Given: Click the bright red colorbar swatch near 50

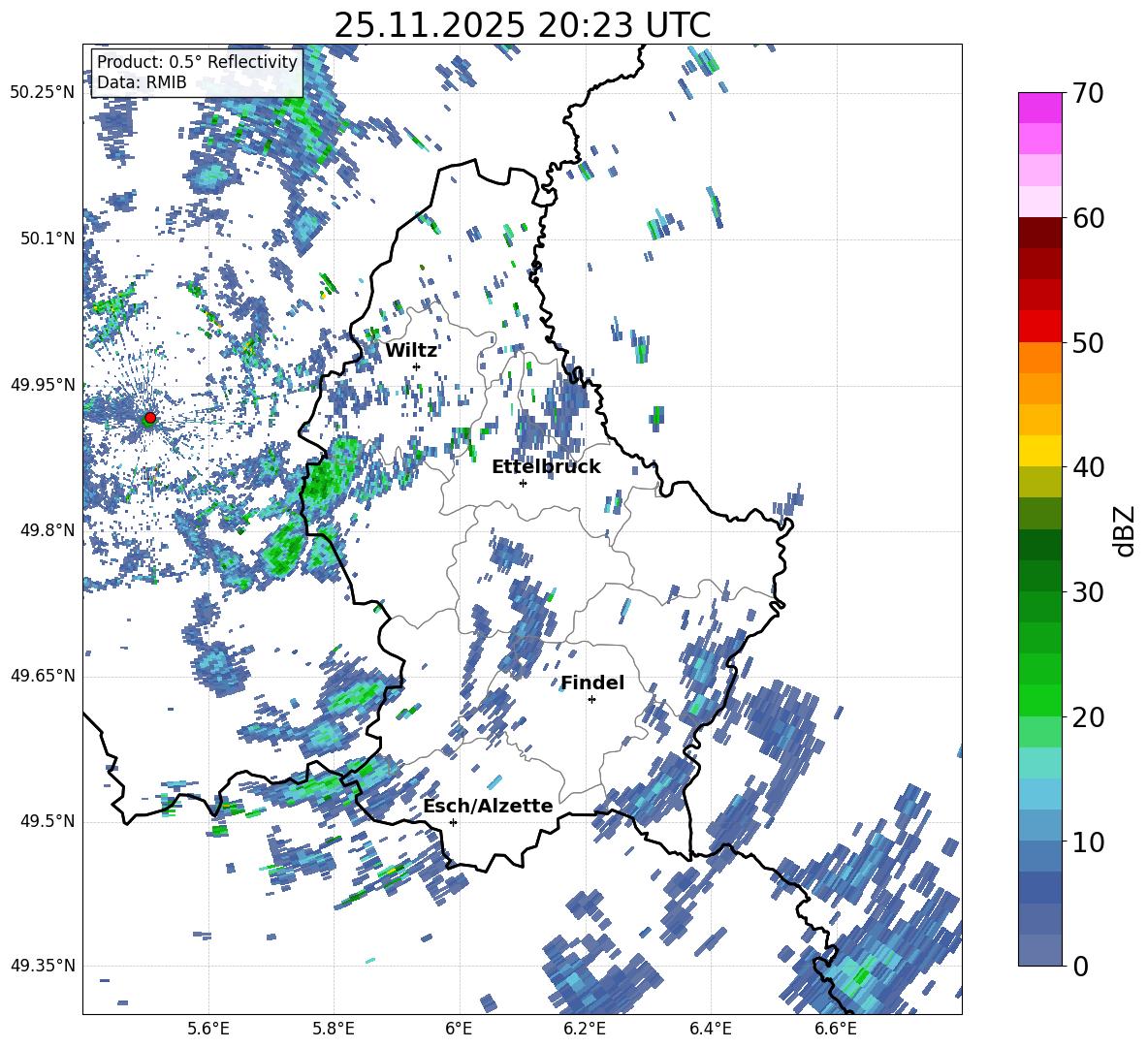Looking at the screenshot, I should (1039, 327).
